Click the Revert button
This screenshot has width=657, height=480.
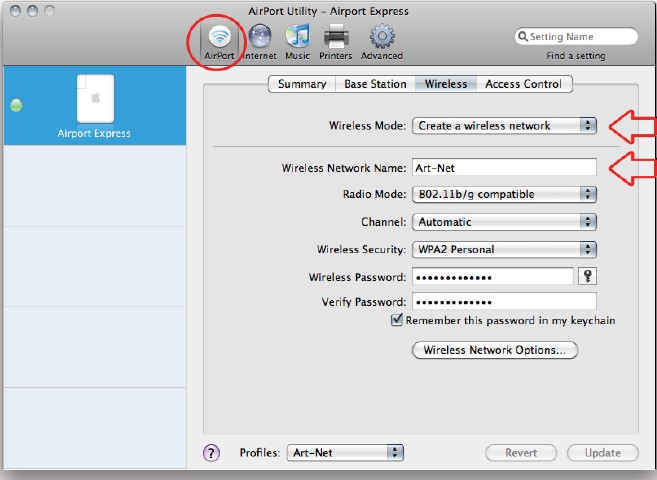(x=521, y=453)
